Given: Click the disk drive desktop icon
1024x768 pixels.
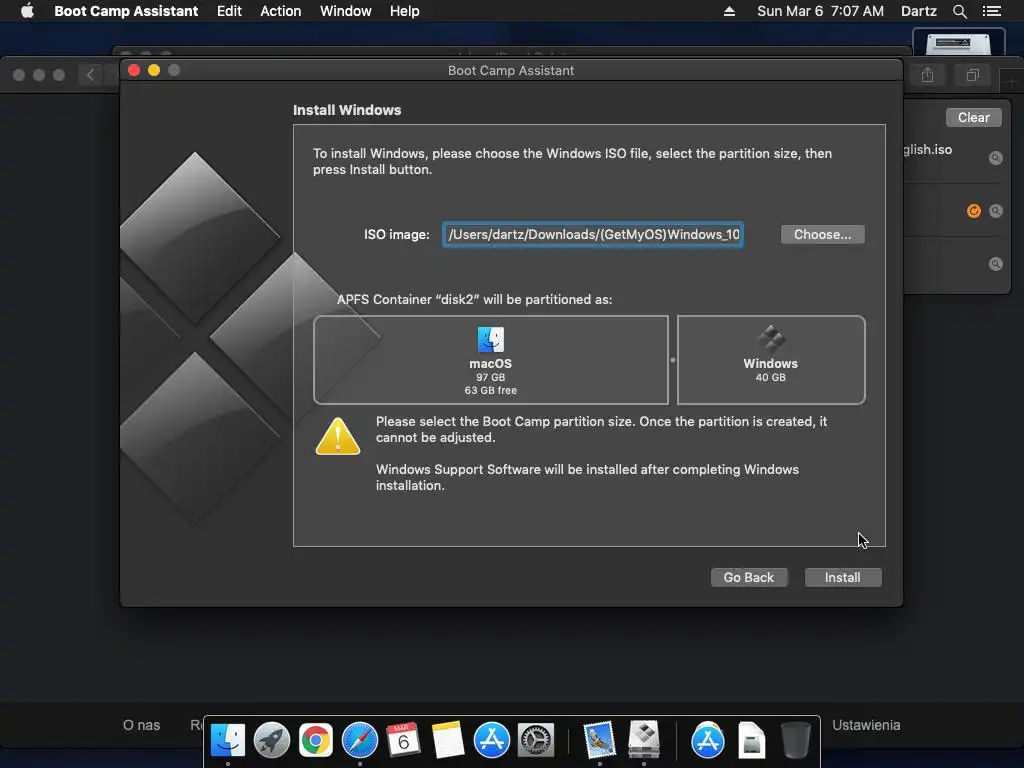Looking at the screenshot, I should (x=958, y=42).
